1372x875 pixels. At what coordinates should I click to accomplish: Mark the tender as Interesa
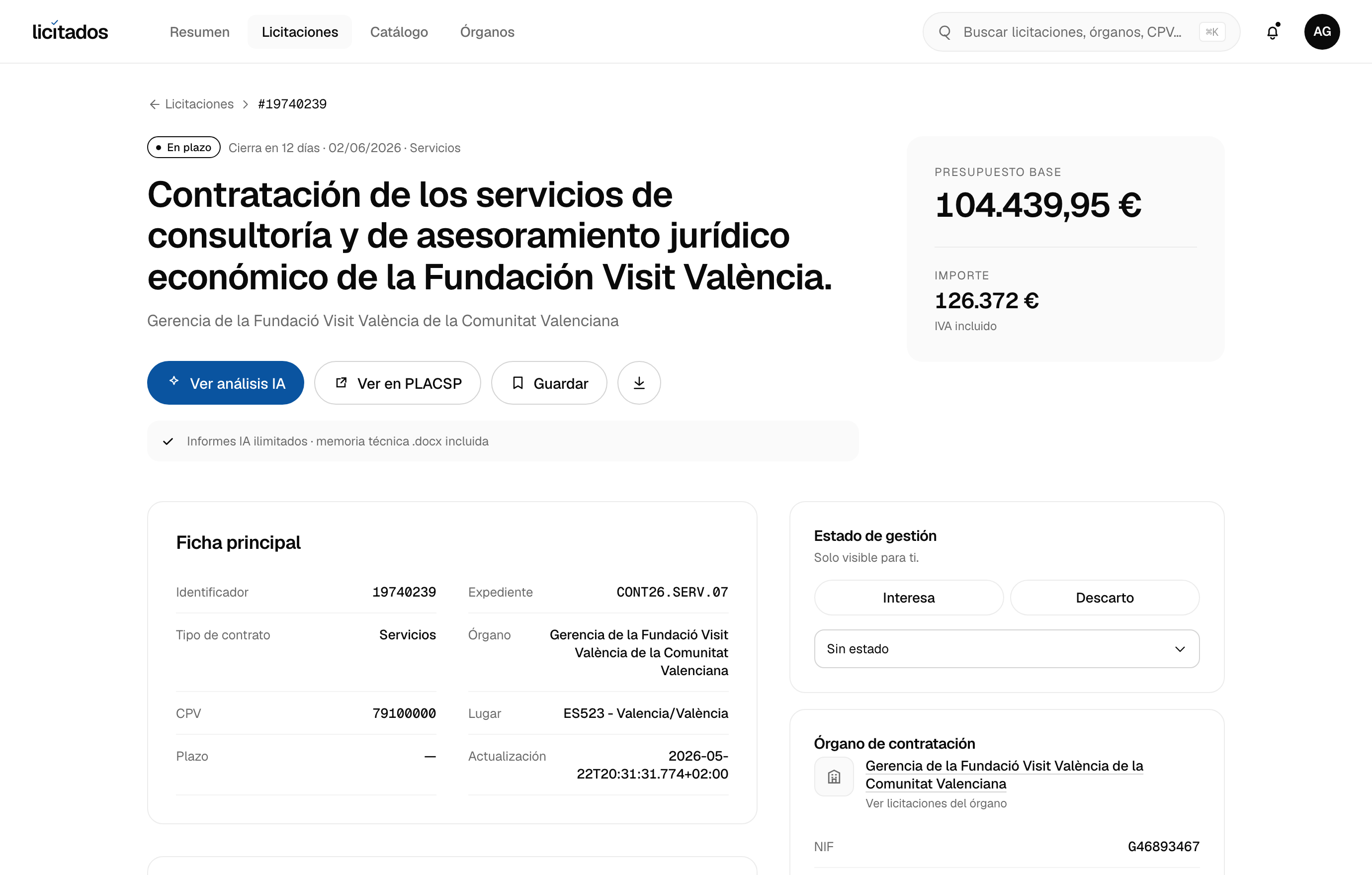coord(908,598)
